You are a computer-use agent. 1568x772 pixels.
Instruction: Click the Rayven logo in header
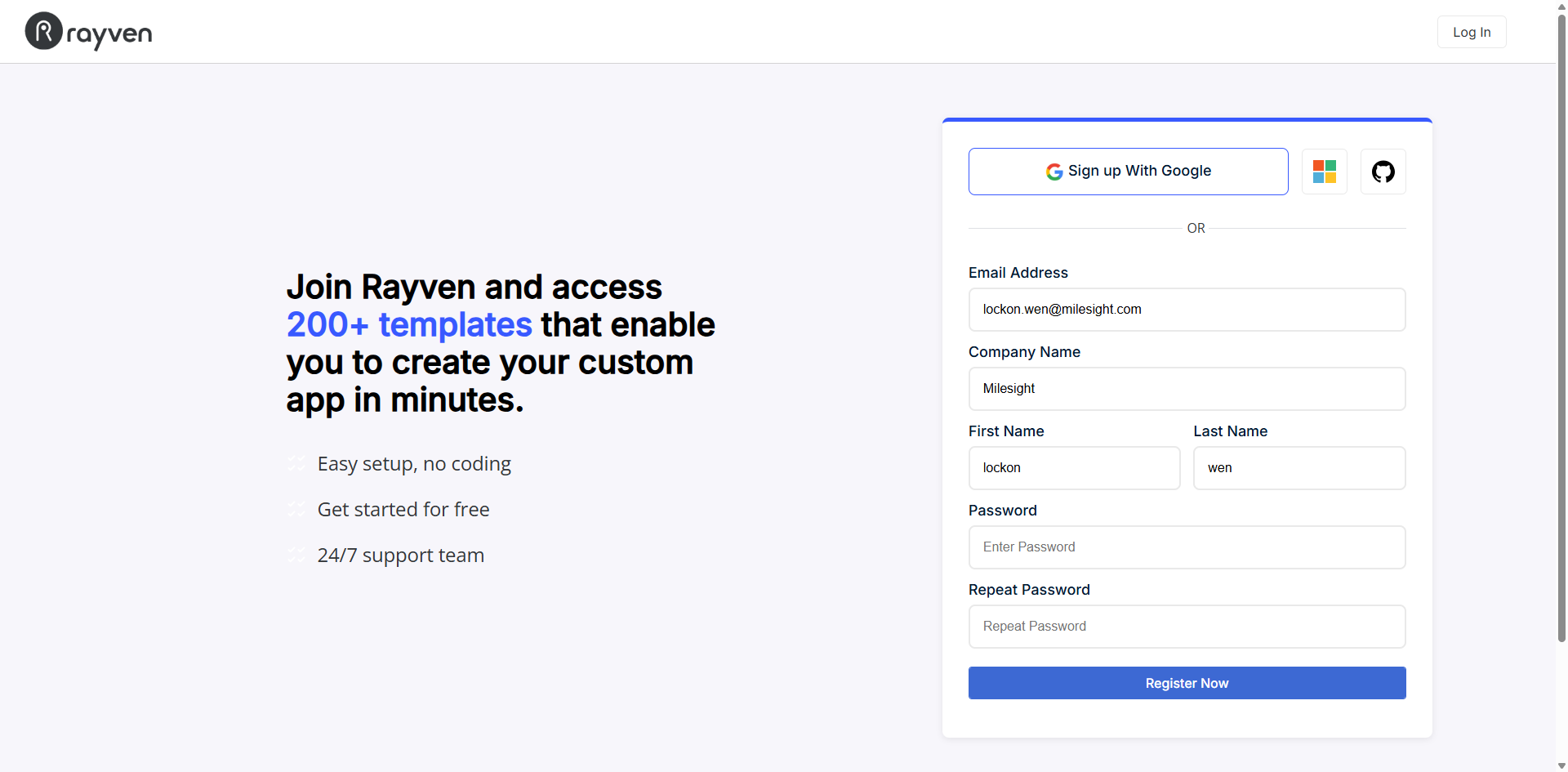coord(88,31)
